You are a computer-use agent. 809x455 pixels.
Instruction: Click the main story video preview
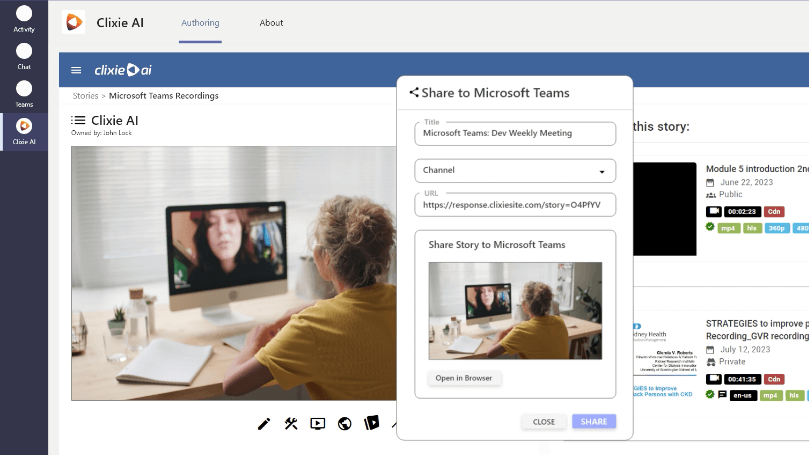[x=234, y=273]
